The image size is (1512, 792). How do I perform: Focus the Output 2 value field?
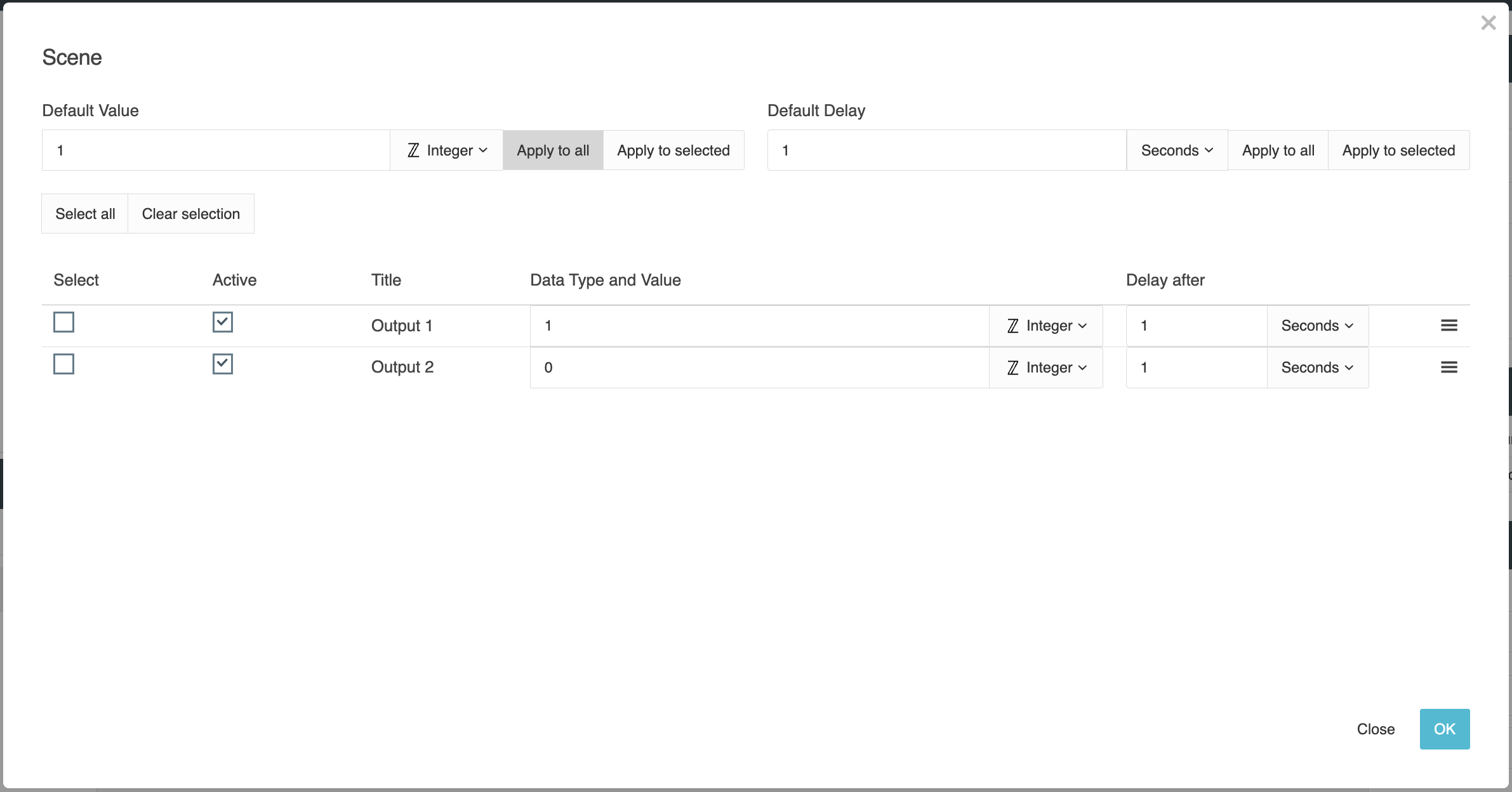click(759, 367)
